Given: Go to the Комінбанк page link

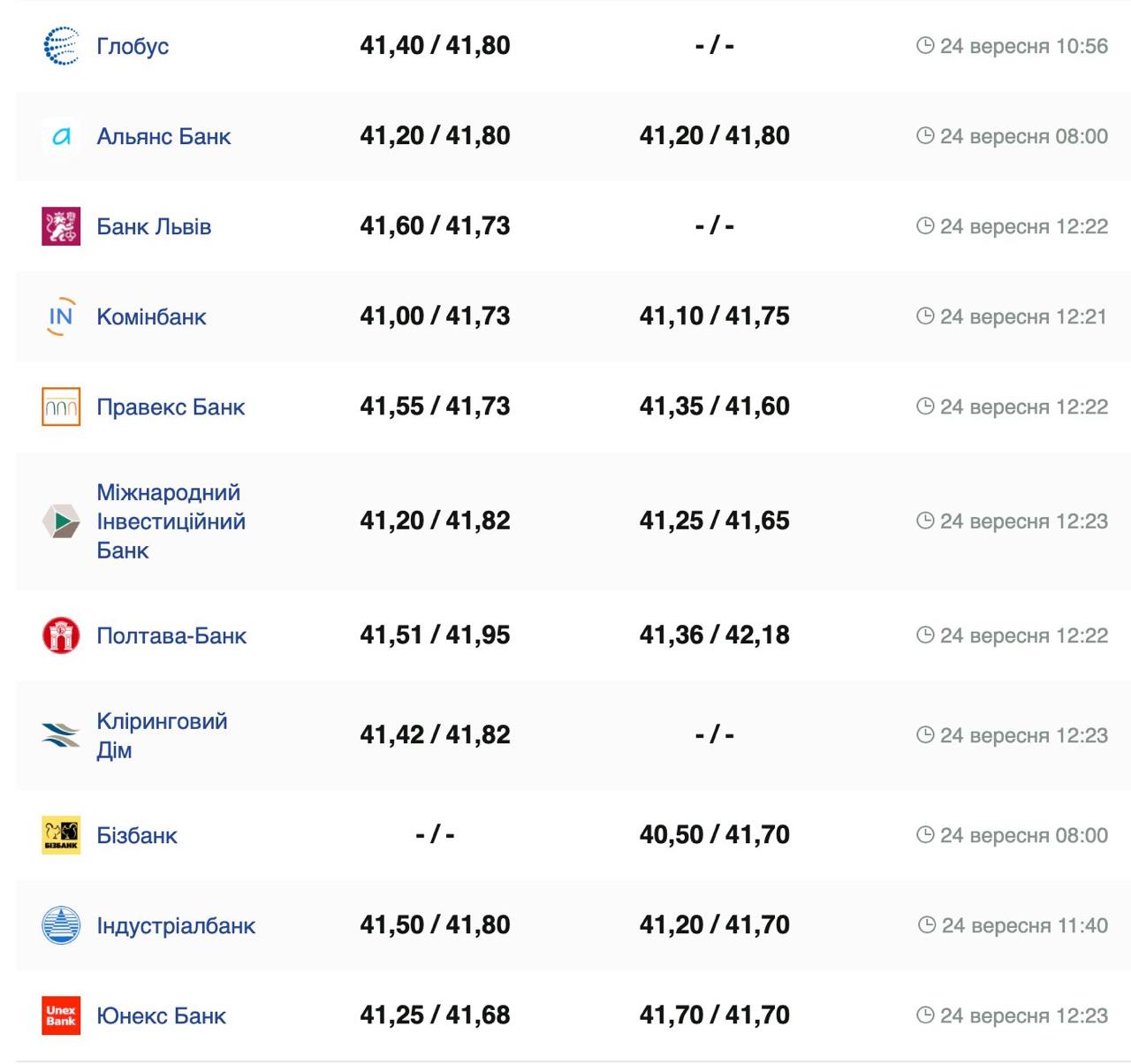Looking at the screenshot, I should click(151, 316).
